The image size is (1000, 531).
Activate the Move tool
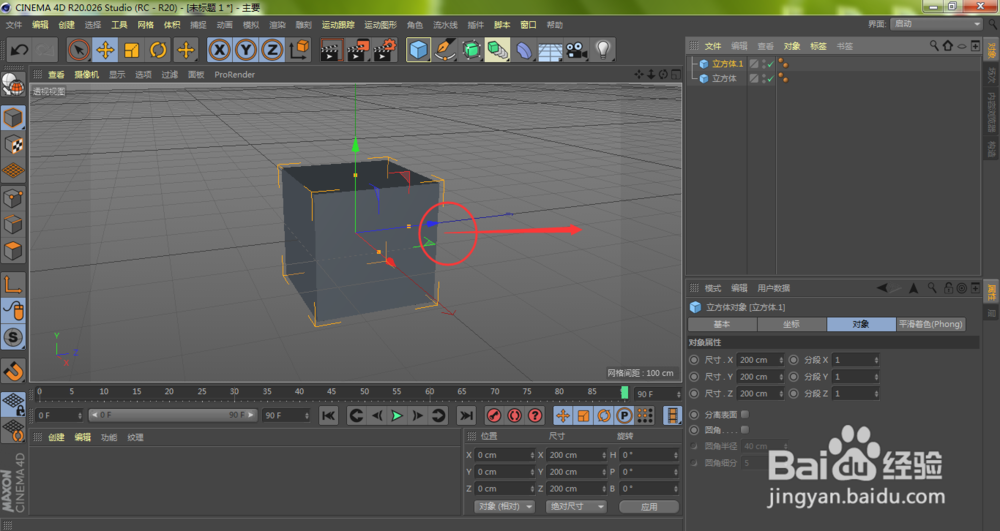point(105,50)
